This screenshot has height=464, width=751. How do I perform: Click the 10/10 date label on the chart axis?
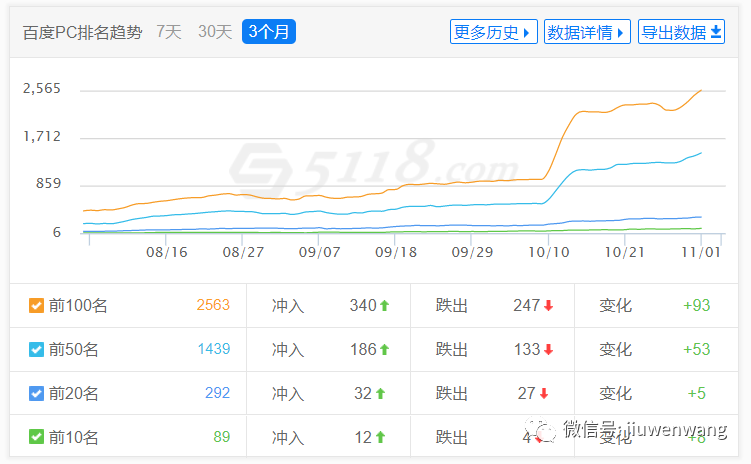coord(549,252)
